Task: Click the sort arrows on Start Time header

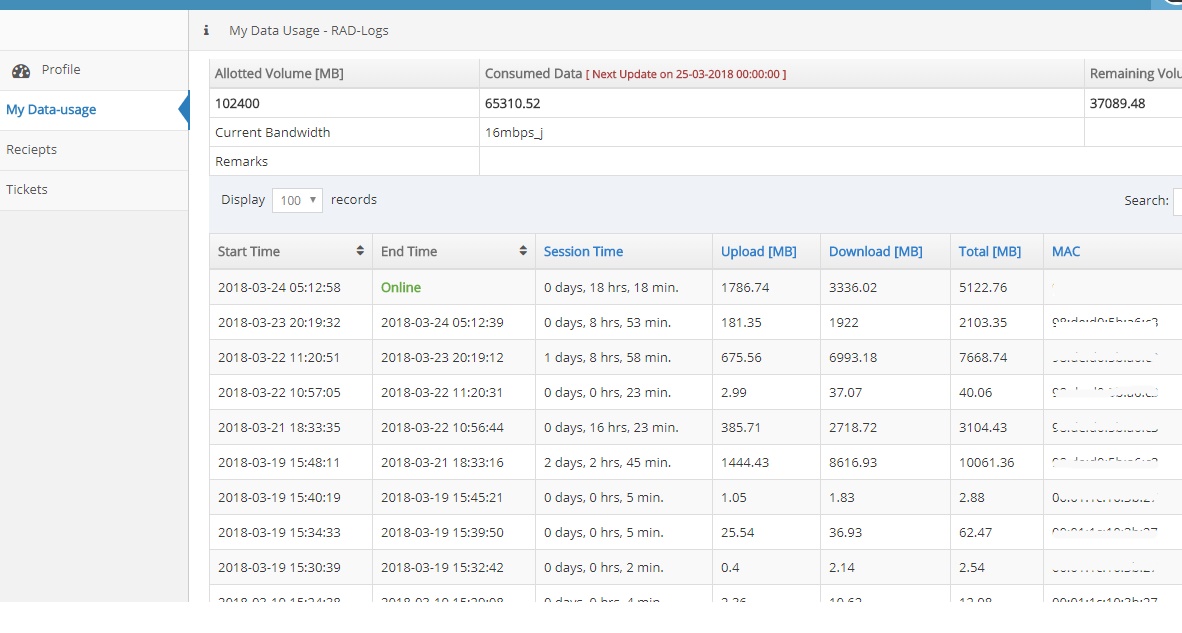Action: (362, 251)
